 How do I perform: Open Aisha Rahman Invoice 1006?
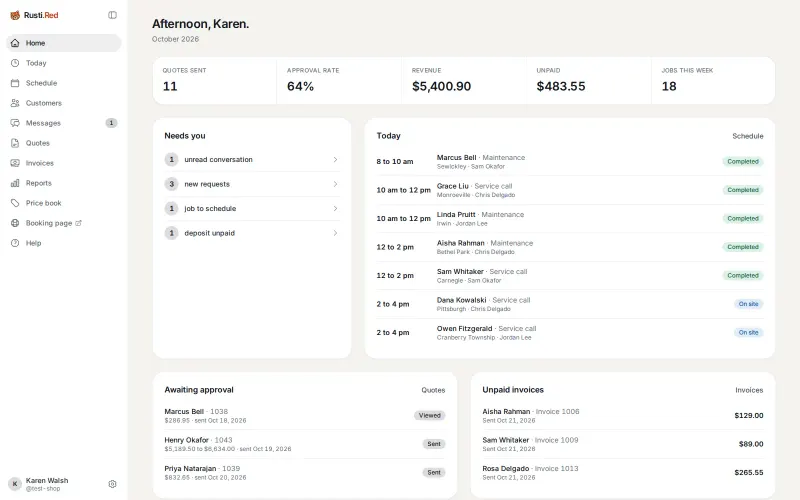pyautogui.click(x=622, y=416)
